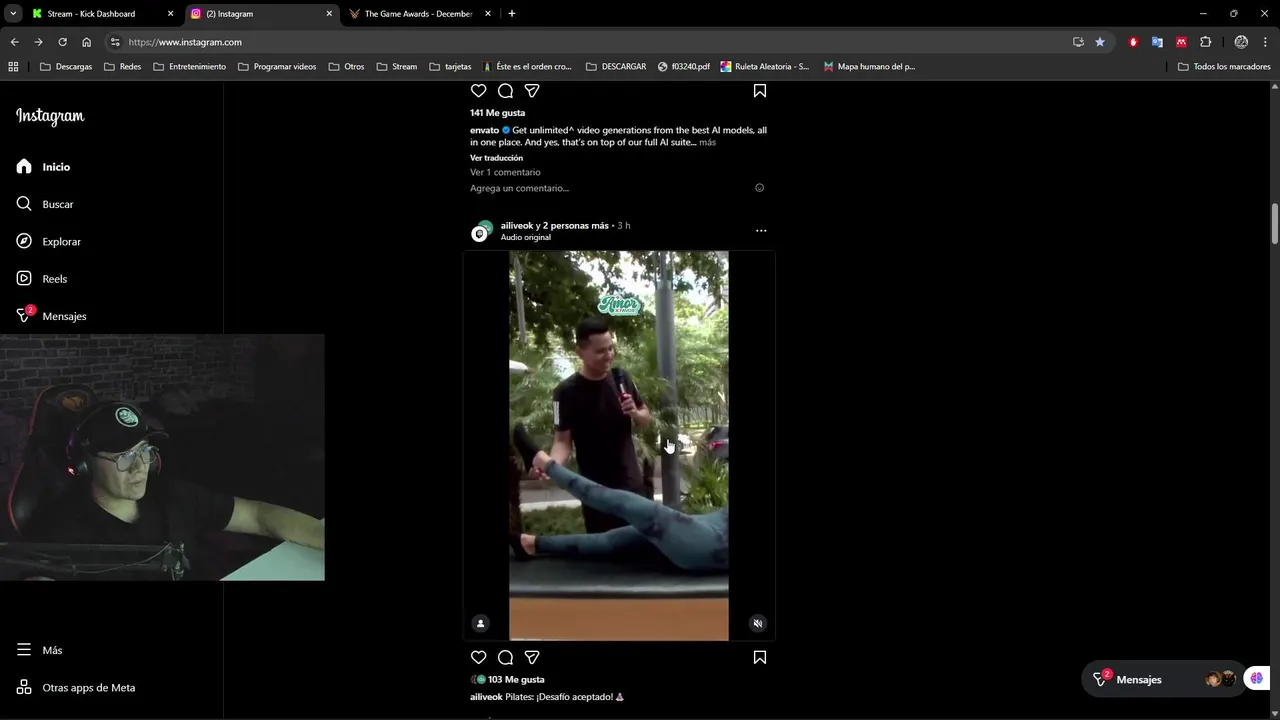Open the apps grid icon in bookmarks bar
Image resolution: width=1280 pixels, height=720 pixels.
tap(13, 67)
